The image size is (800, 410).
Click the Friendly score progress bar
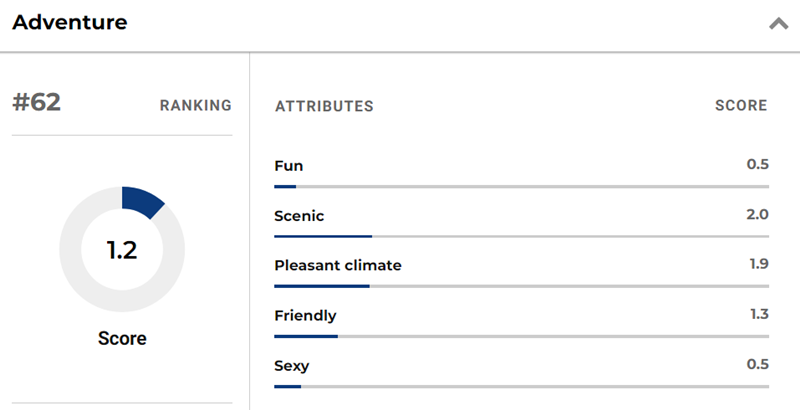tap(521, 336)
